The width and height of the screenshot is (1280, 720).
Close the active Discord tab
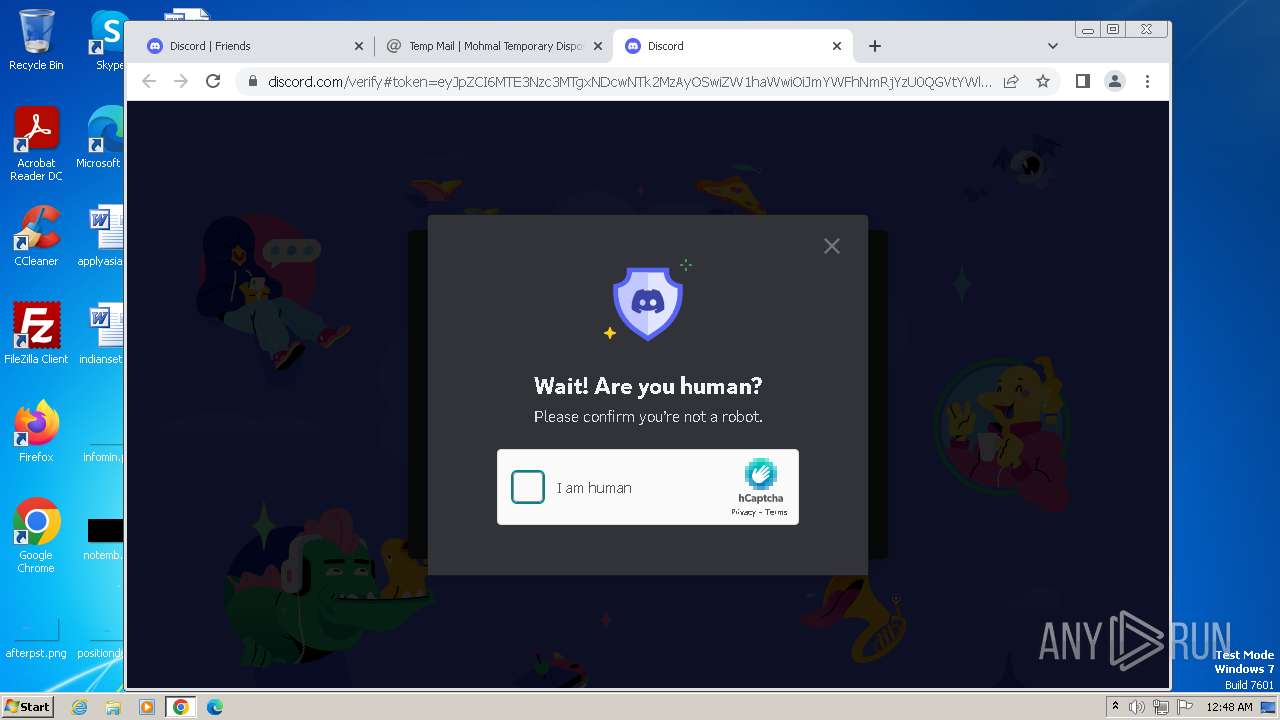(837, 46)
